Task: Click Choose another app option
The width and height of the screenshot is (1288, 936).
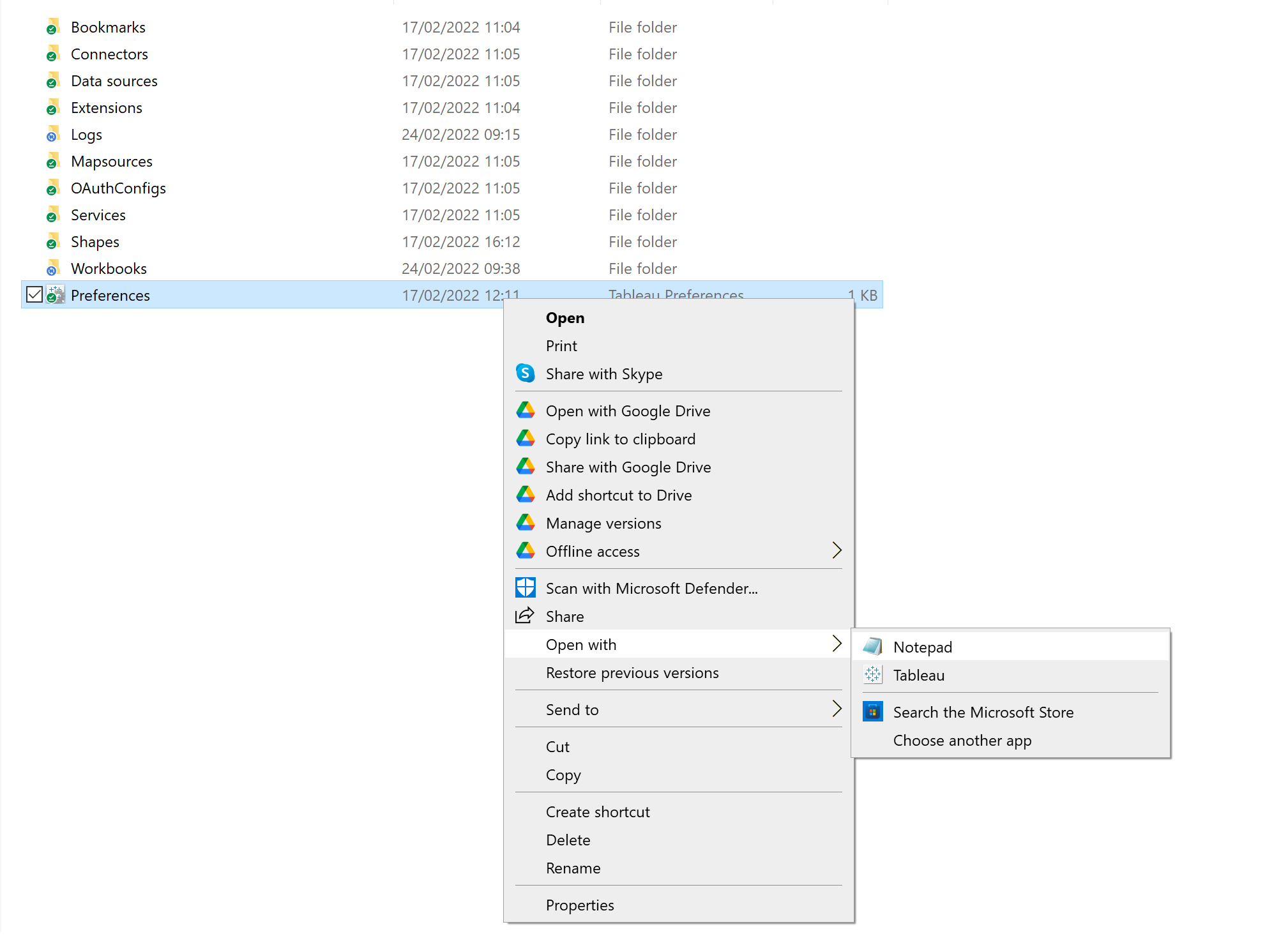Action: click(x=962, y=740)
